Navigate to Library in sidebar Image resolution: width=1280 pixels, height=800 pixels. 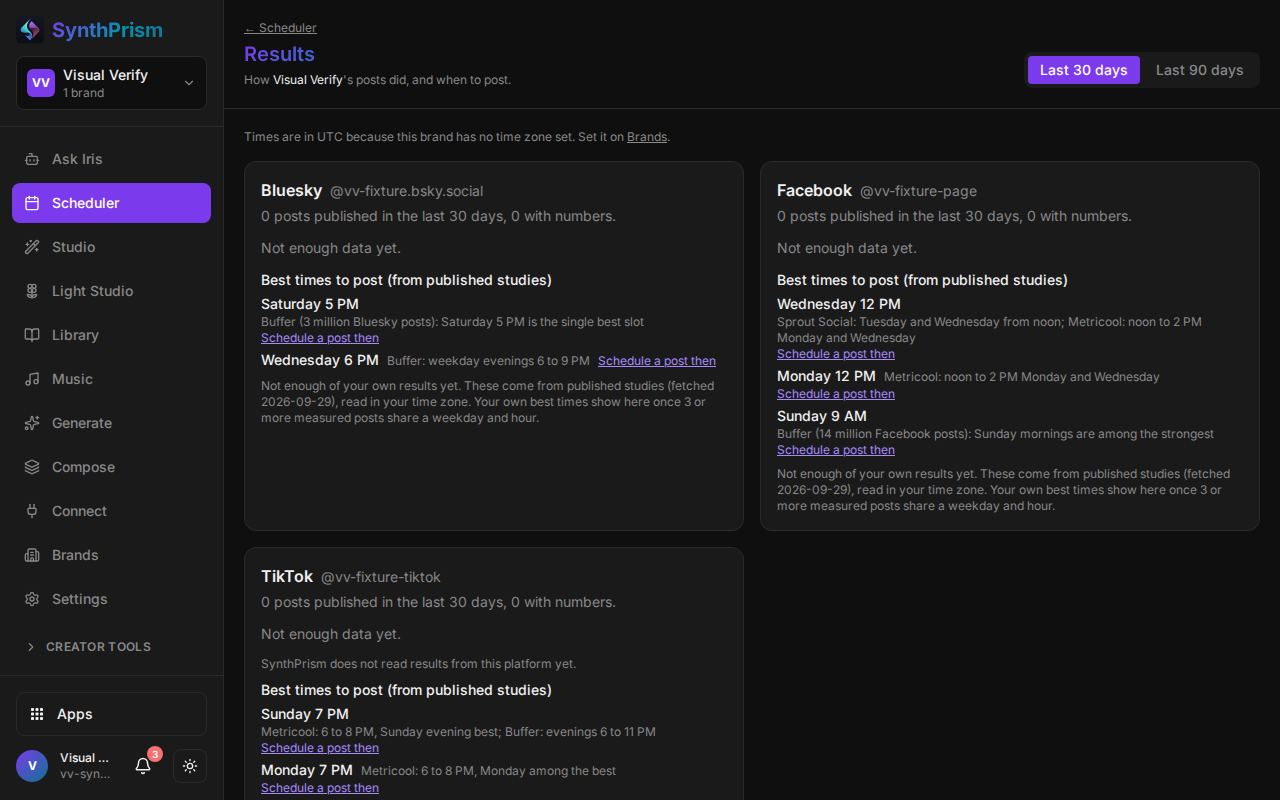click(111, 335)
